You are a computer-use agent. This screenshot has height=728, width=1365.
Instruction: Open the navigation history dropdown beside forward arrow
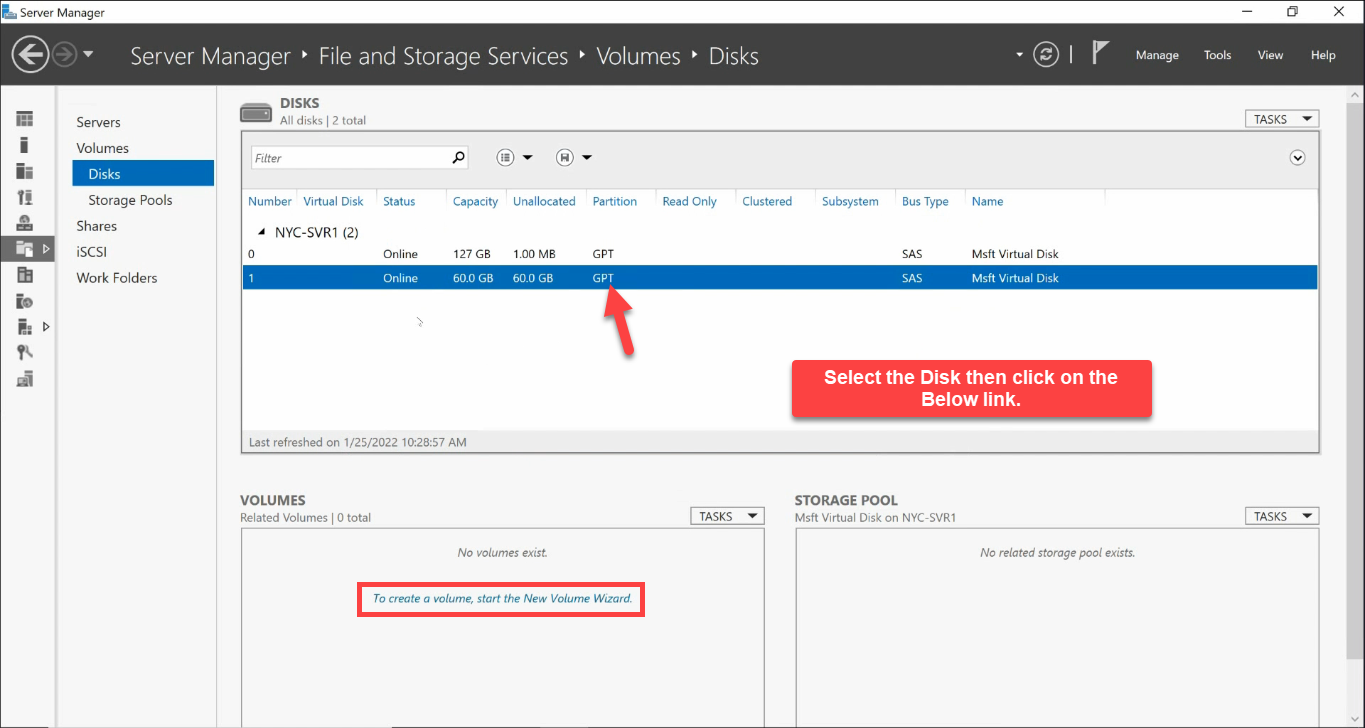pos(88,54)
